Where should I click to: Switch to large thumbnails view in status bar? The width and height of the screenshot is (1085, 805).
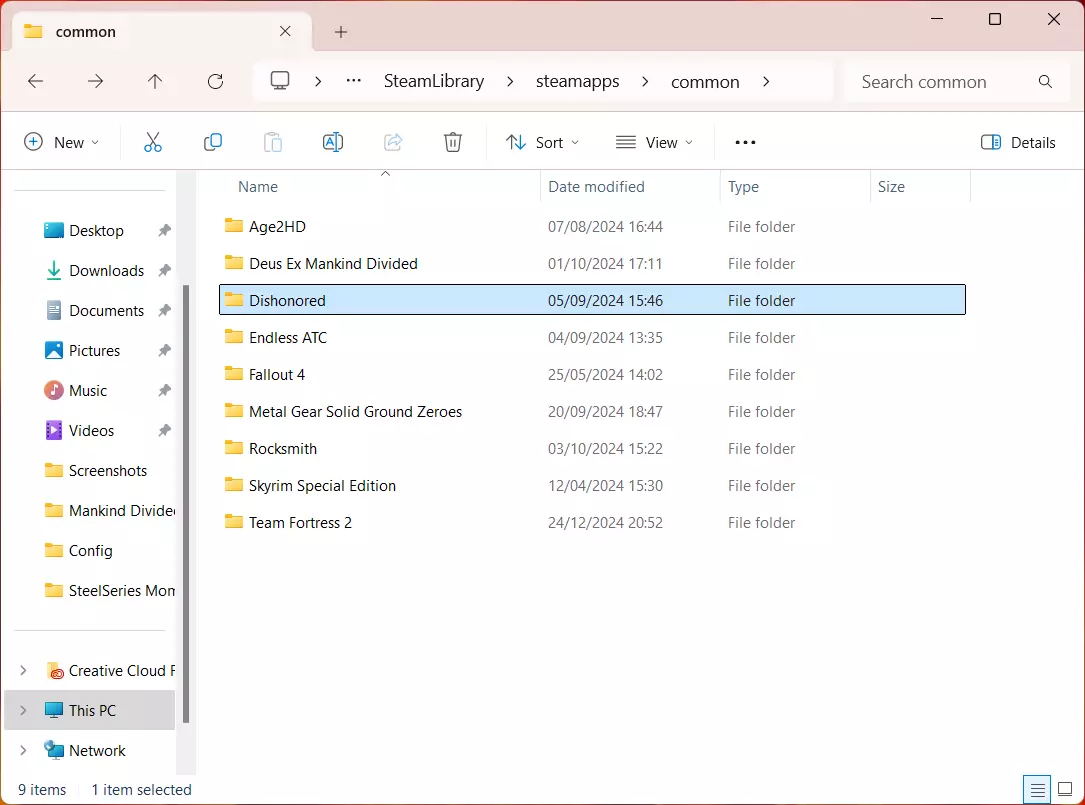[x=1065, y=789]
